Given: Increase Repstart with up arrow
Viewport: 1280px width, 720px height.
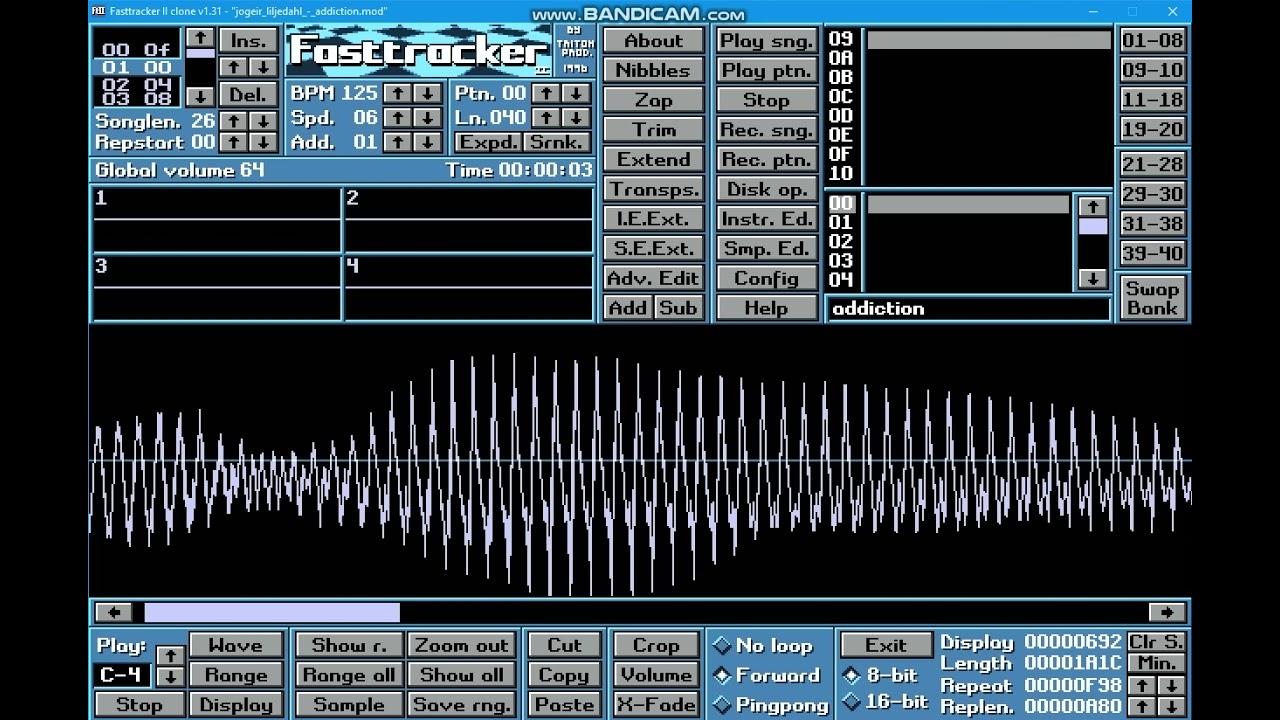Looking at the screenshot, I should pyautogui.click(x=233, y=143).
